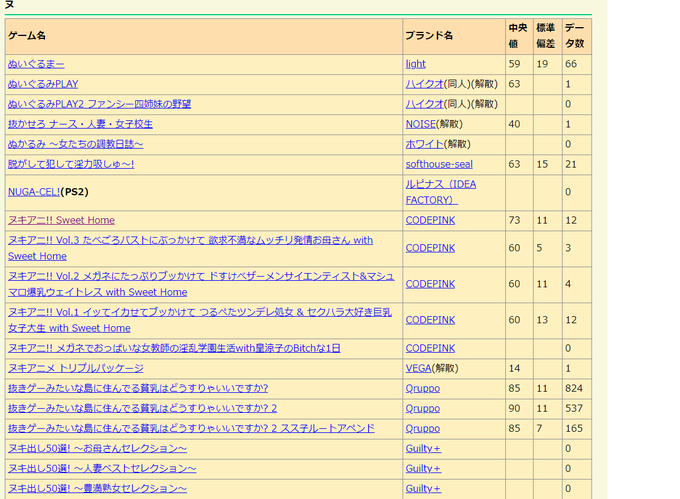680x499 pixels.
Task: Click the softhouse-seal brand link
Action: click(439, 164)
